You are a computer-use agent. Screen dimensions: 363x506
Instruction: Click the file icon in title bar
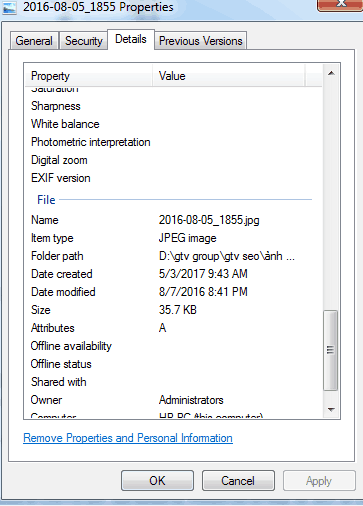pos(9,8)
